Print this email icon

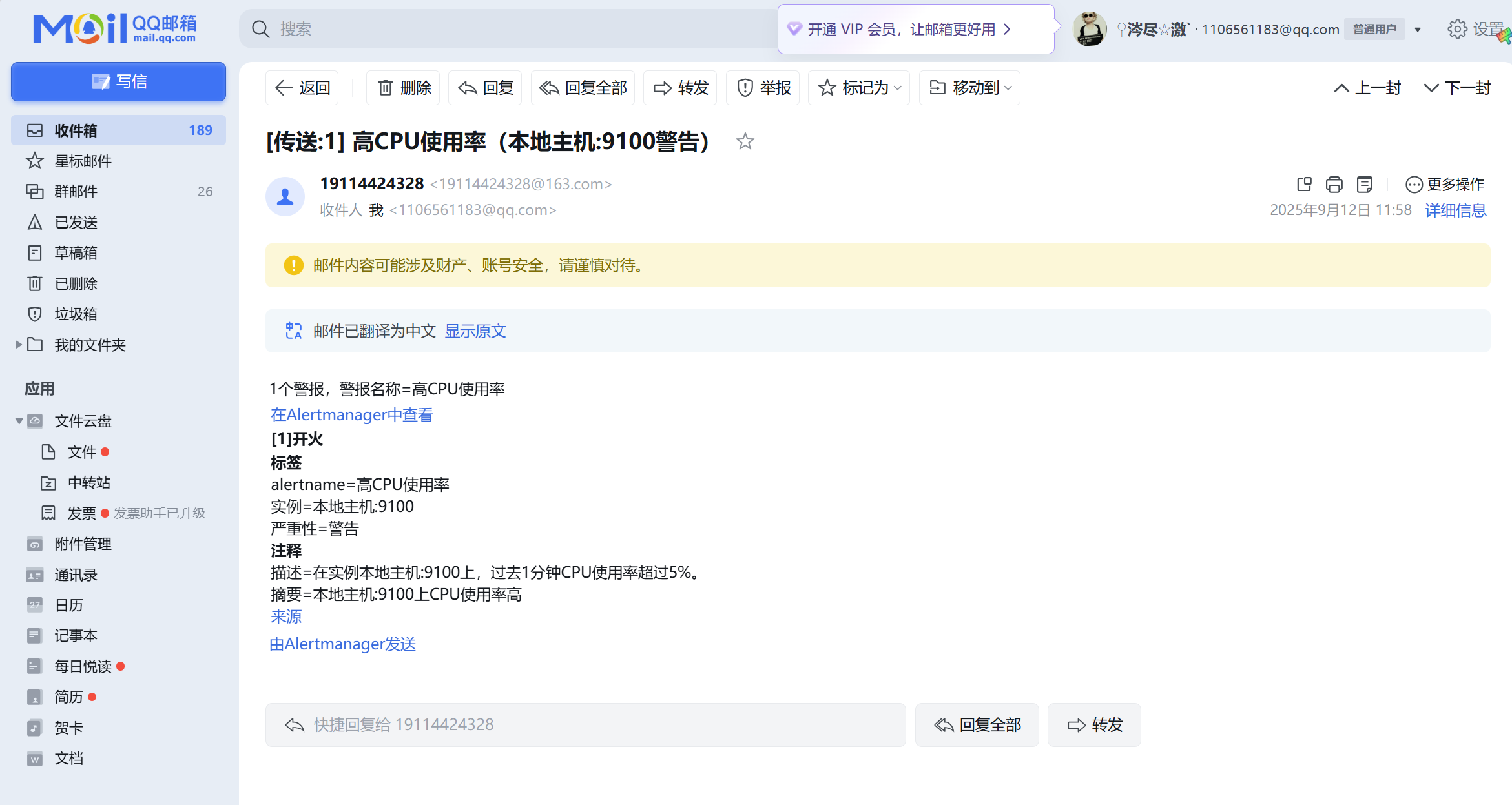point(1334,185)
